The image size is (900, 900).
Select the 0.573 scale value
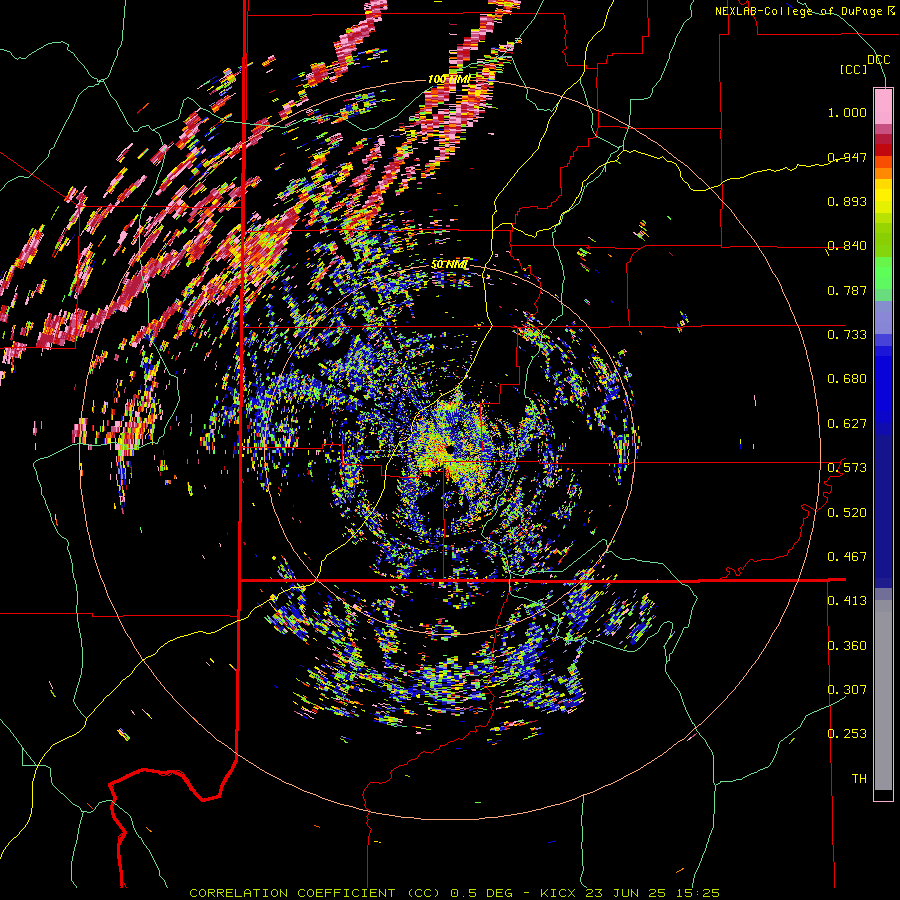[847, 468]
